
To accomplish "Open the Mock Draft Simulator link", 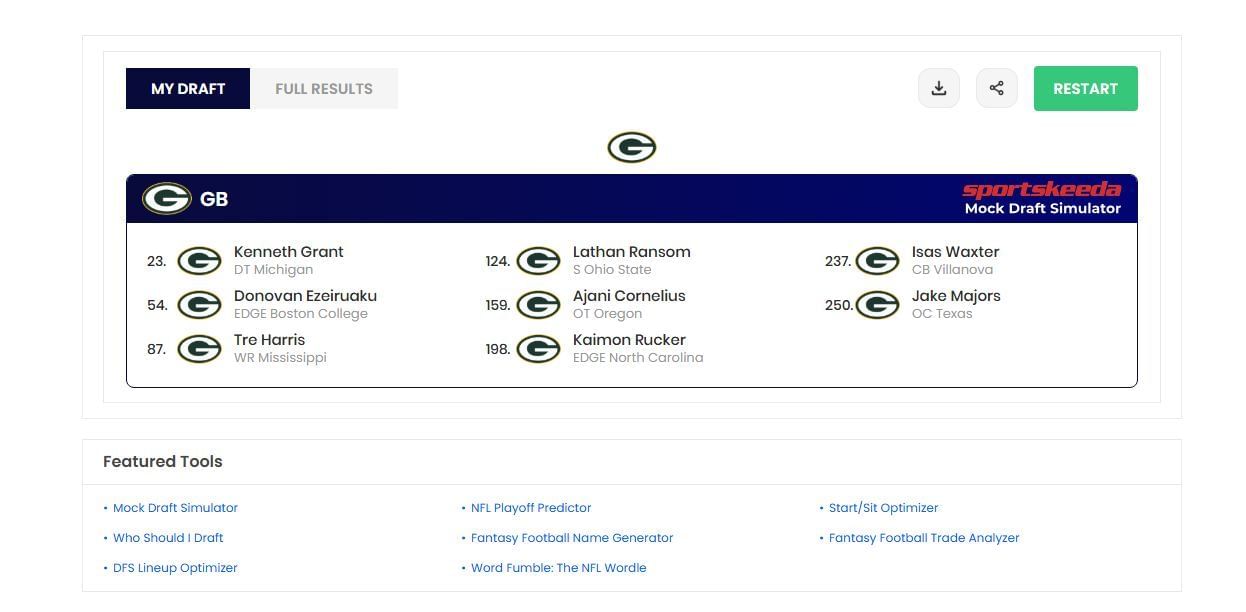I will 175,508.
